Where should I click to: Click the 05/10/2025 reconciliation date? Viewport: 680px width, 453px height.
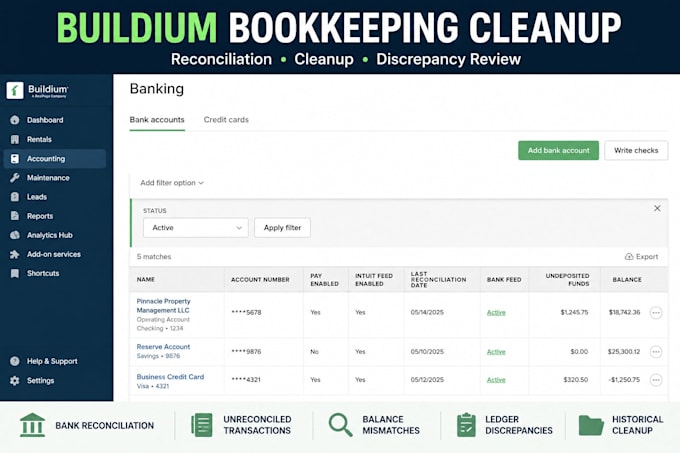pos(427,352)
